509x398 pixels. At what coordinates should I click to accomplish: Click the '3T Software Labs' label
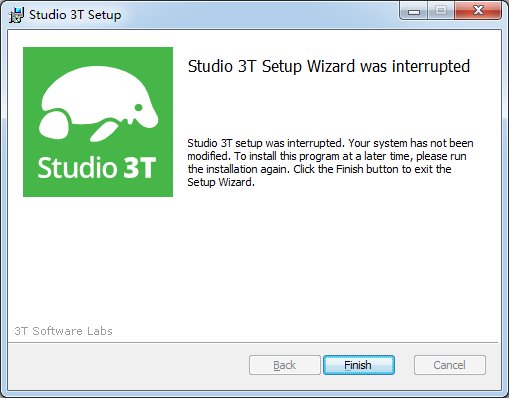click(63, 331)
